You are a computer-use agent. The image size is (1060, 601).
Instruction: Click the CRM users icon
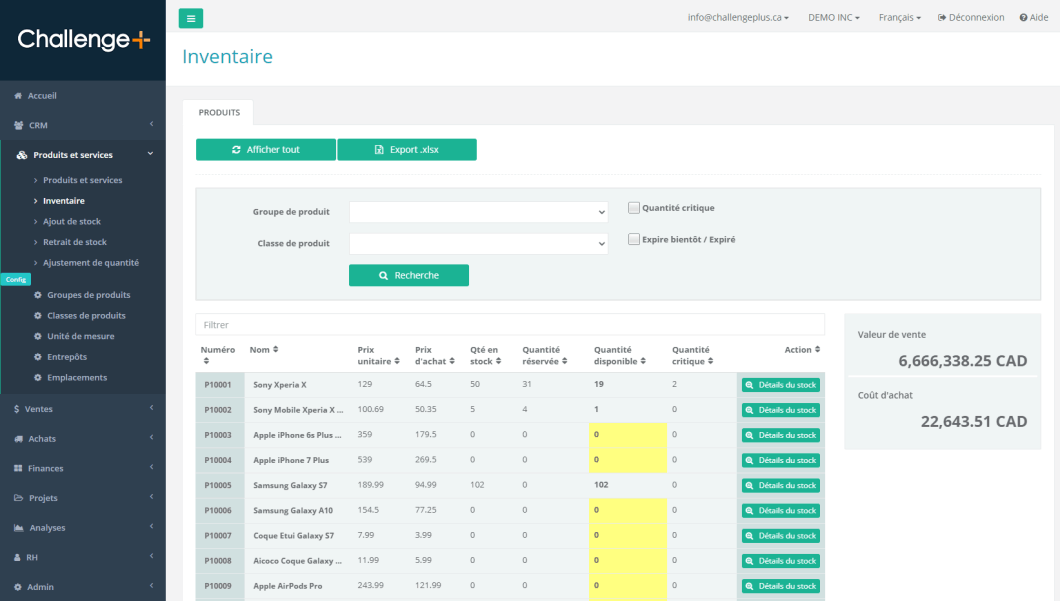(x=19, y=126)
